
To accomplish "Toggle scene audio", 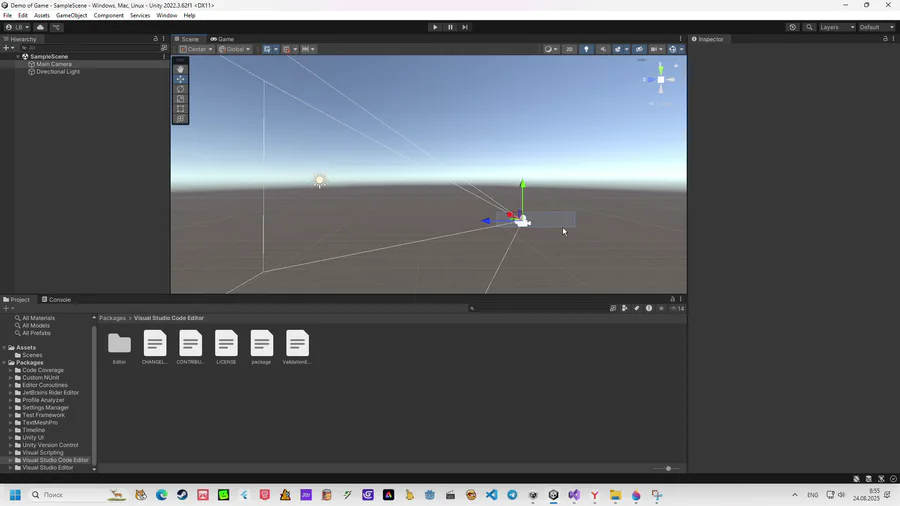I will tap(603, 49).
